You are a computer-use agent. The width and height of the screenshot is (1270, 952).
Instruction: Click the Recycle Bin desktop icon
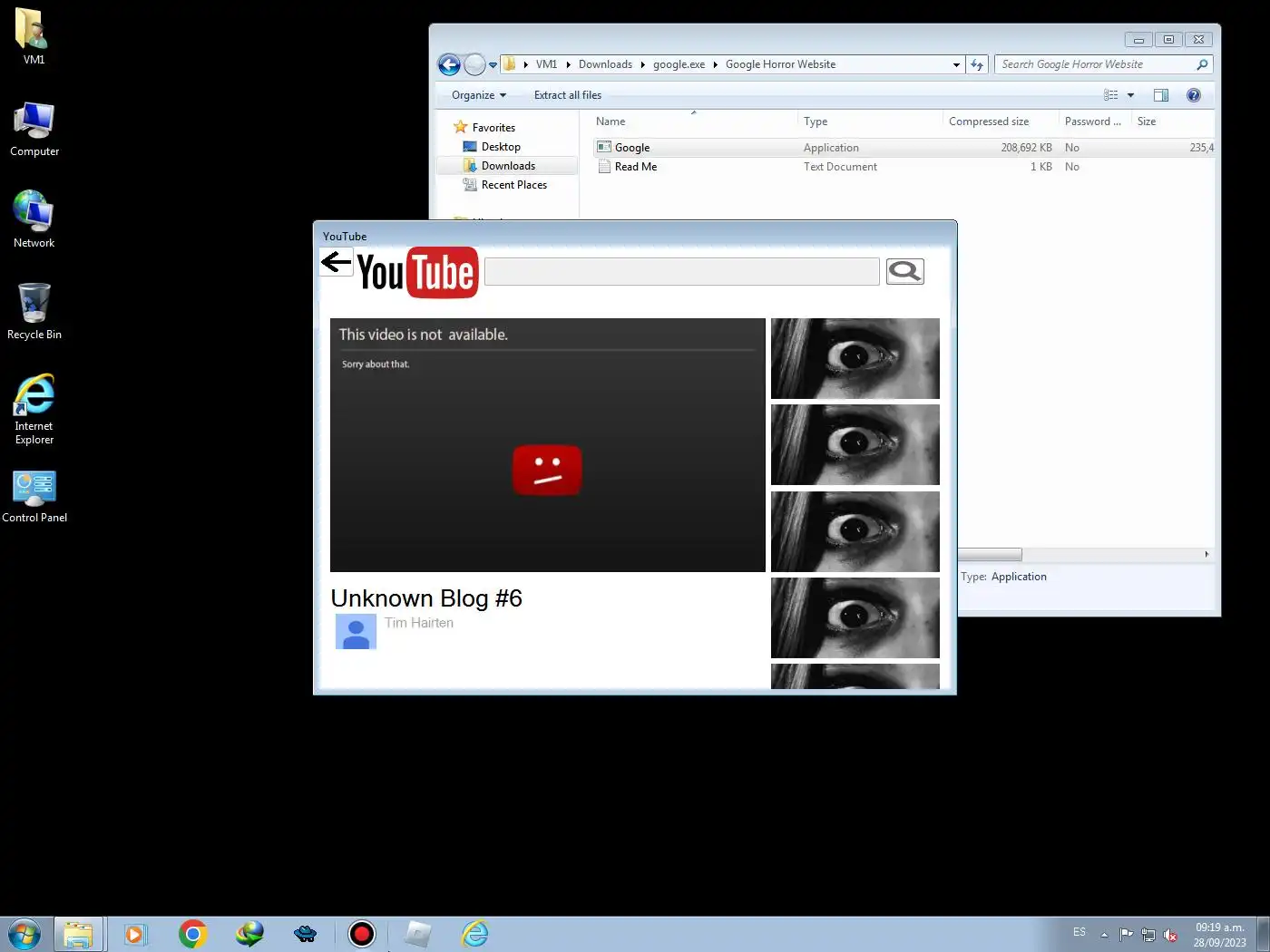click(x=34, y=311)
